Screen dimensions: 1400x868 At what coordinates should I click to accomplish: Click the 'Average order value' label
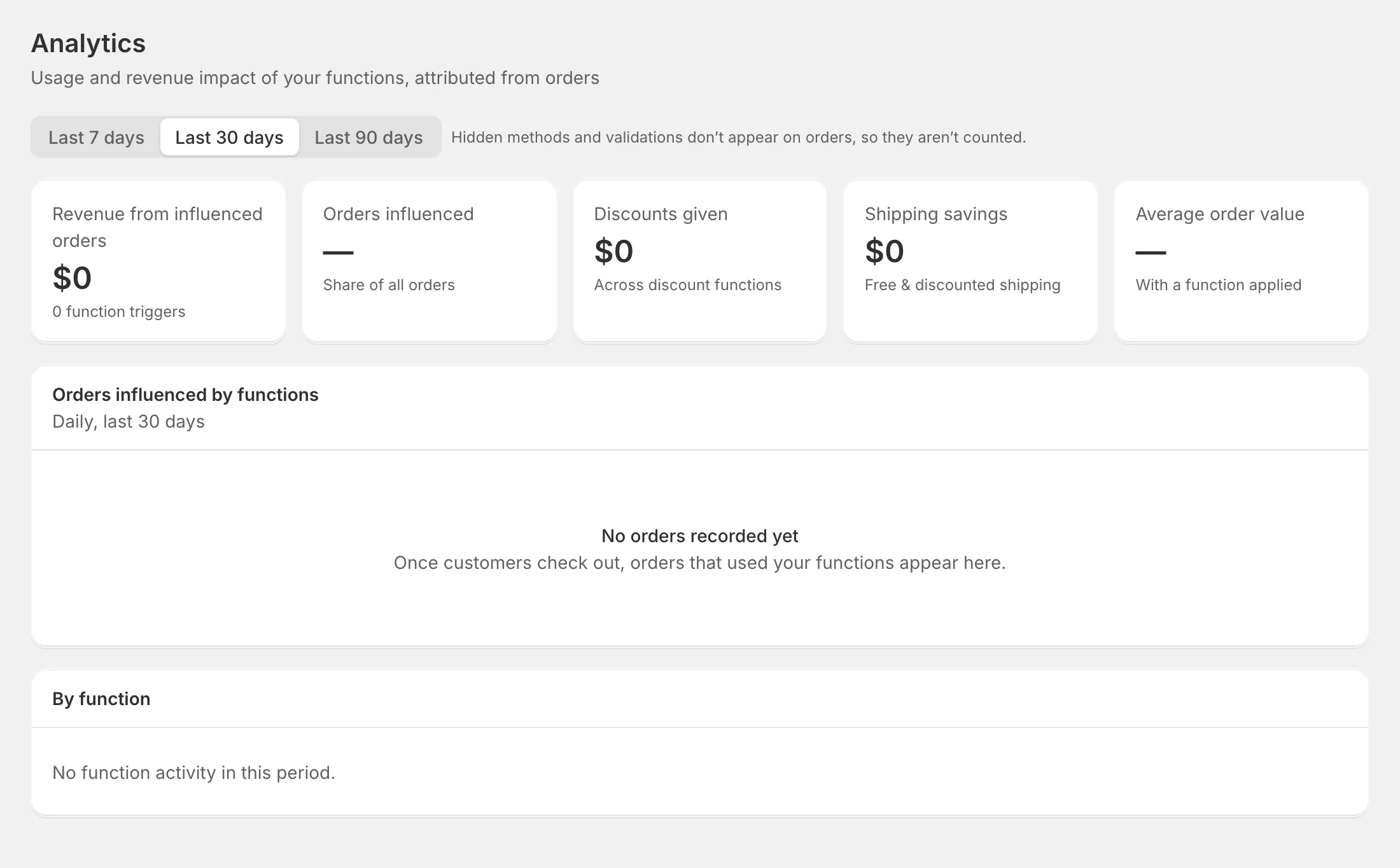click(1220, 214)
